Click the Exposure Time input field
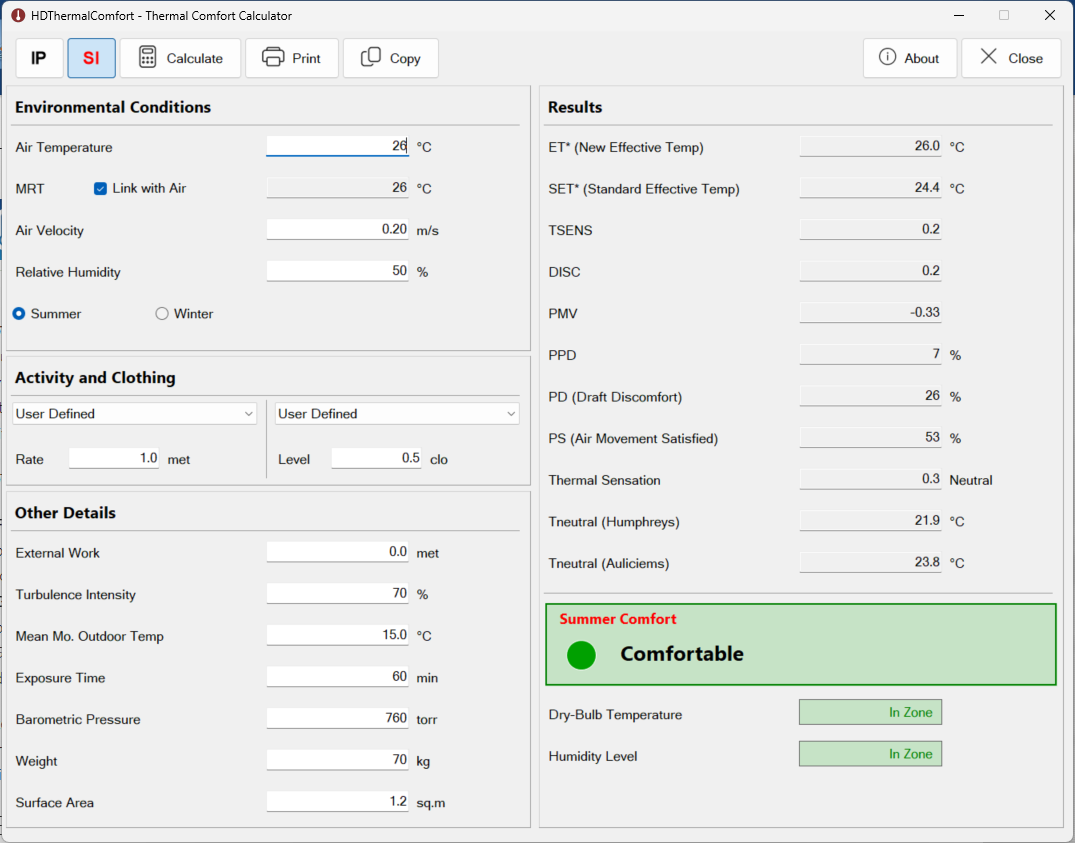The height and width of the screenshot is (843, 1075). (337, 677)
